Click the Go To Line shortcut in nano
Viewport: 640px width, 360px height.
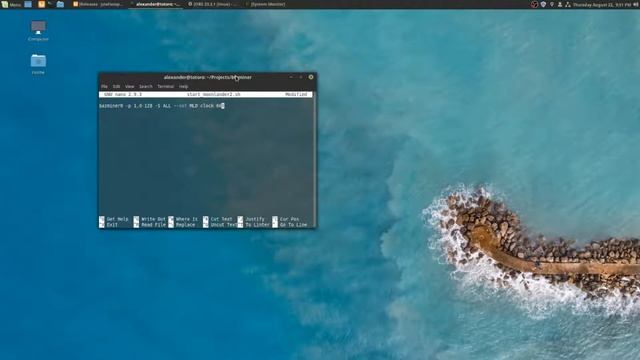[x=290, y=225]
